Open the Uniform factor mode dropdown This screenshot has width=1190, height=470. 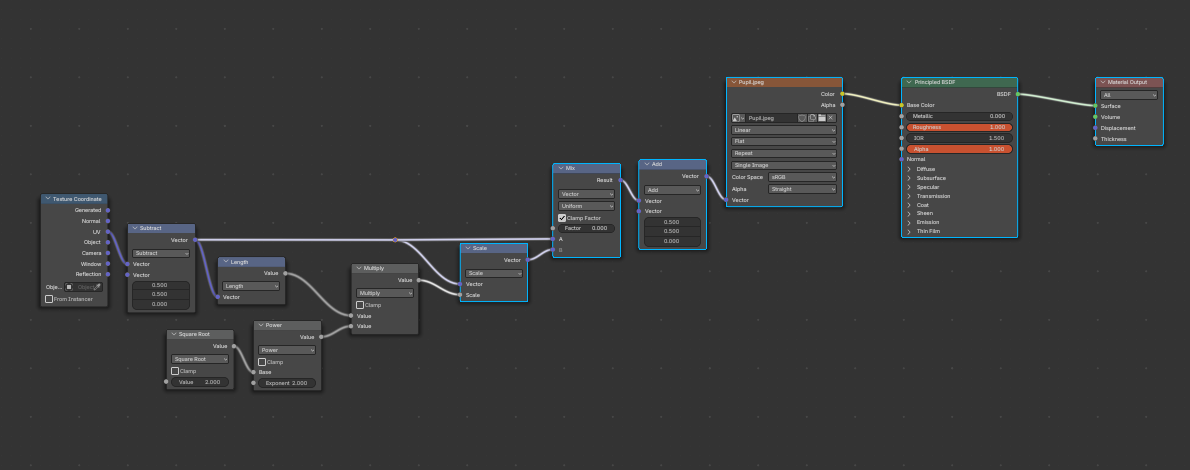[587, 206]
